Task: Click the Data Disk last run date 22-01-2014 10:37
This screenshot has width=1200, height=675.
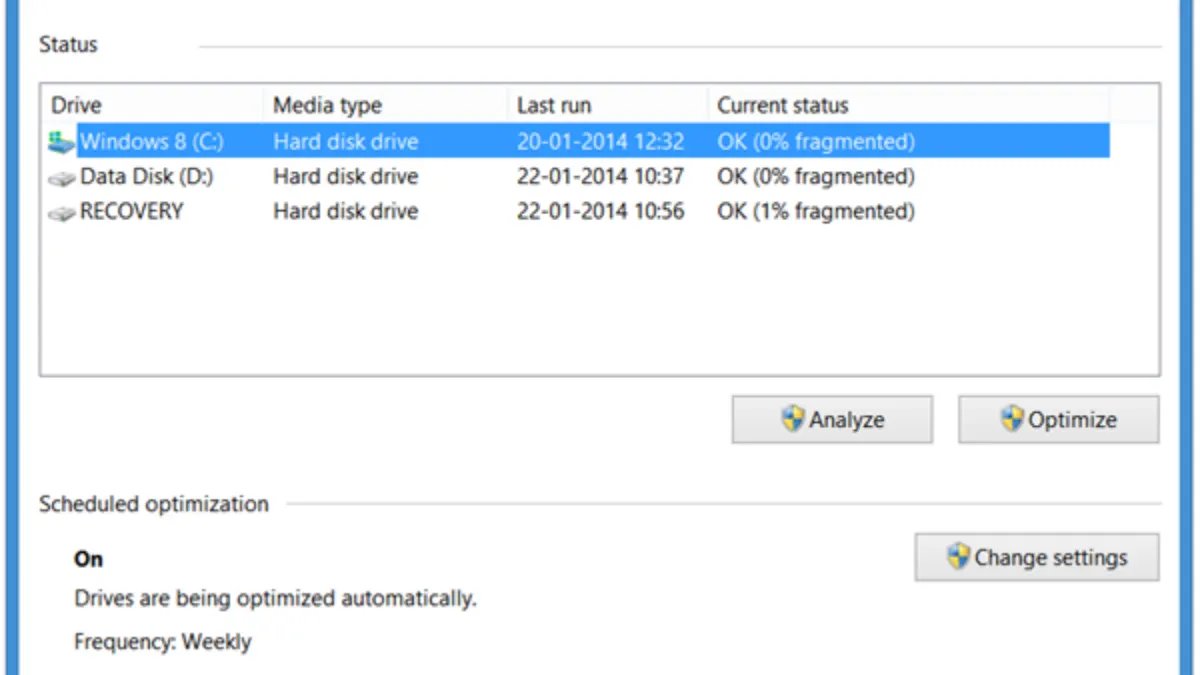Action: pyautogui.click(x=600, y=177)
